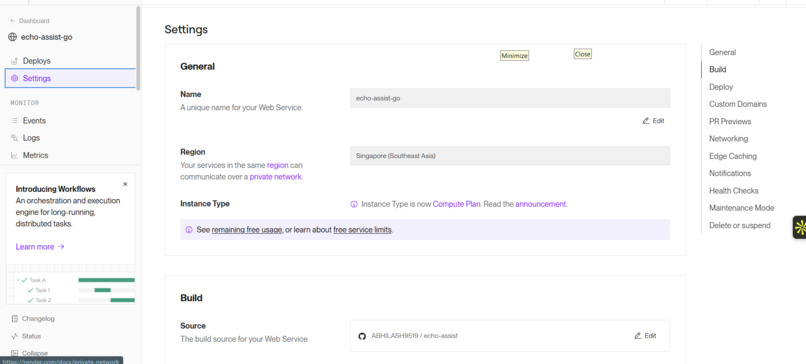Image resolution: width=806 pixels, height=364 pixels.
Task: Read the announcement link
Action: tap(540, 204)
